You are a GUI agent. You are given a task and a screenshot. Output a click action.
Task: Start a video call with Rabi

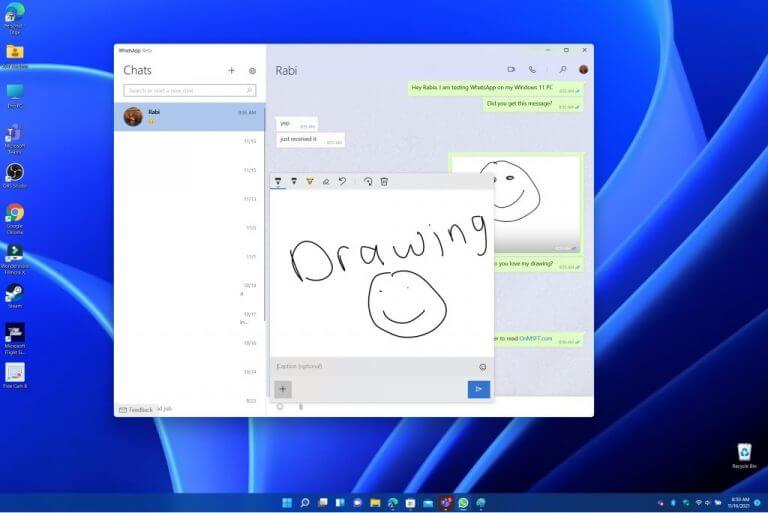(511, 70)
